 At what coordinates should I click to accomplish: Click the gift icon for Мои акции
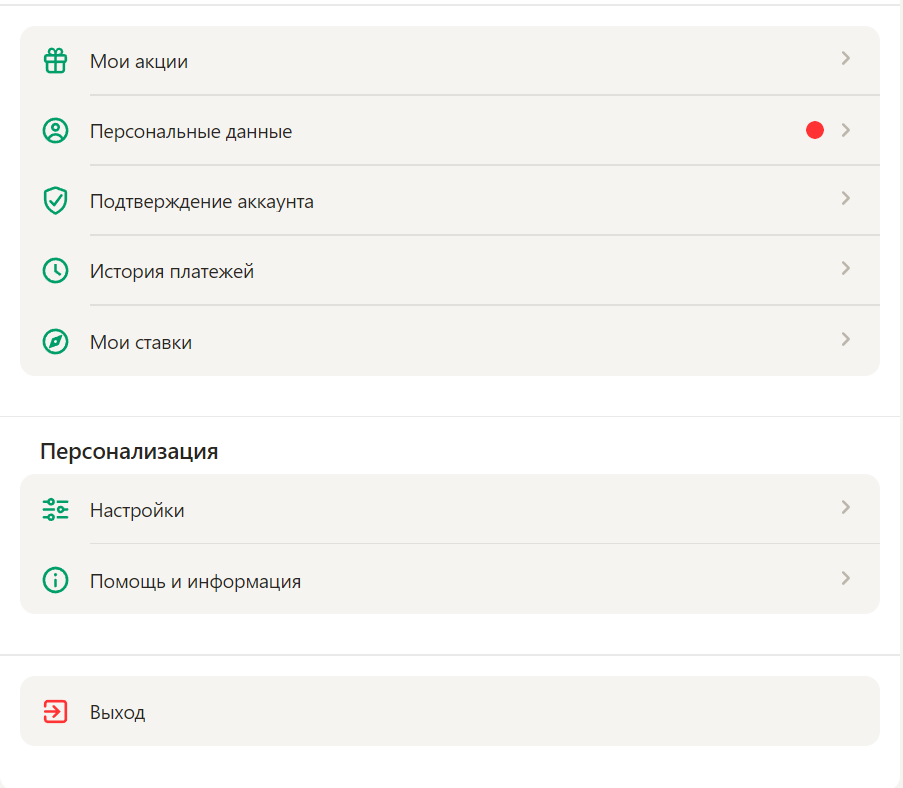[55, 60]
